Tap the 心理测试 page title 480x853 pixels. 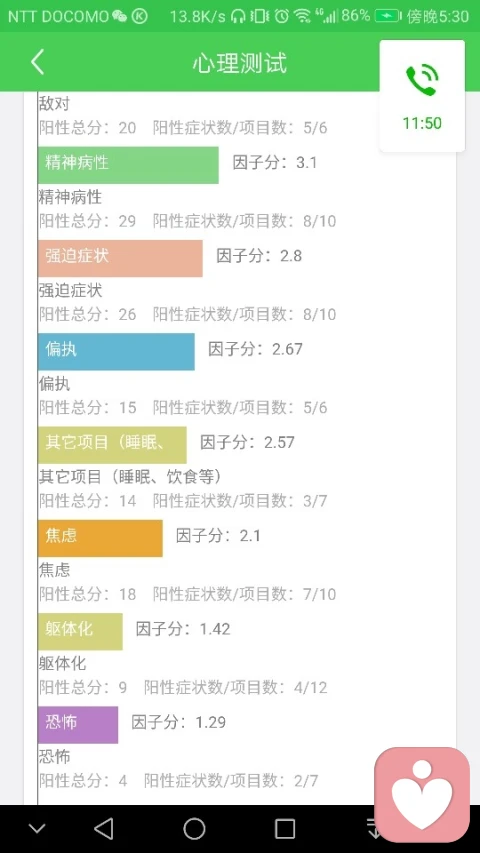click(239, 63)
